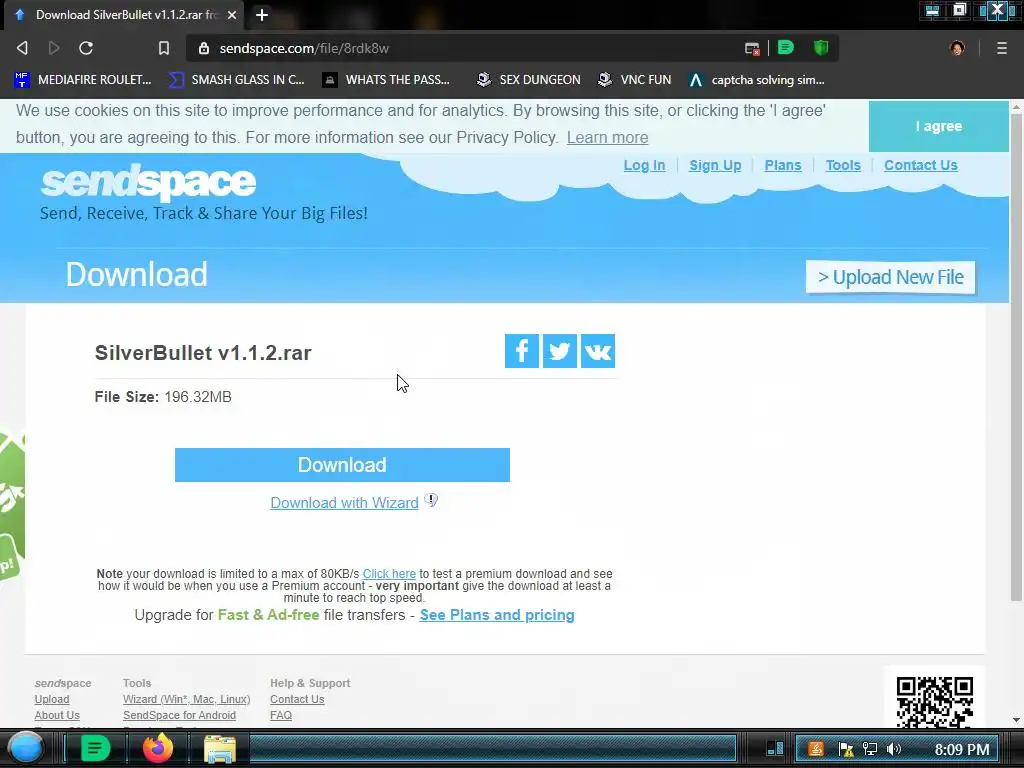This screenshot has width=1024, height=768.
Task: Click the browser forward arrow
Action: pos(54,48)
